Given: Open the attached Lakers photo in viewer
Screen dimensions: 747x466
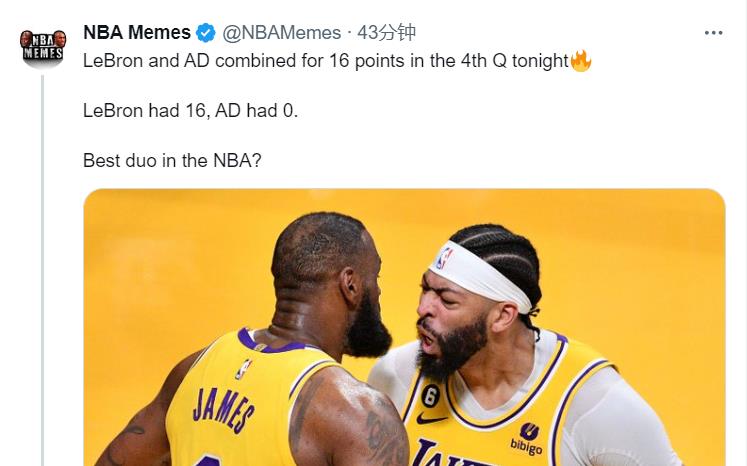Looking at the screenshot, I should point(404,327).
